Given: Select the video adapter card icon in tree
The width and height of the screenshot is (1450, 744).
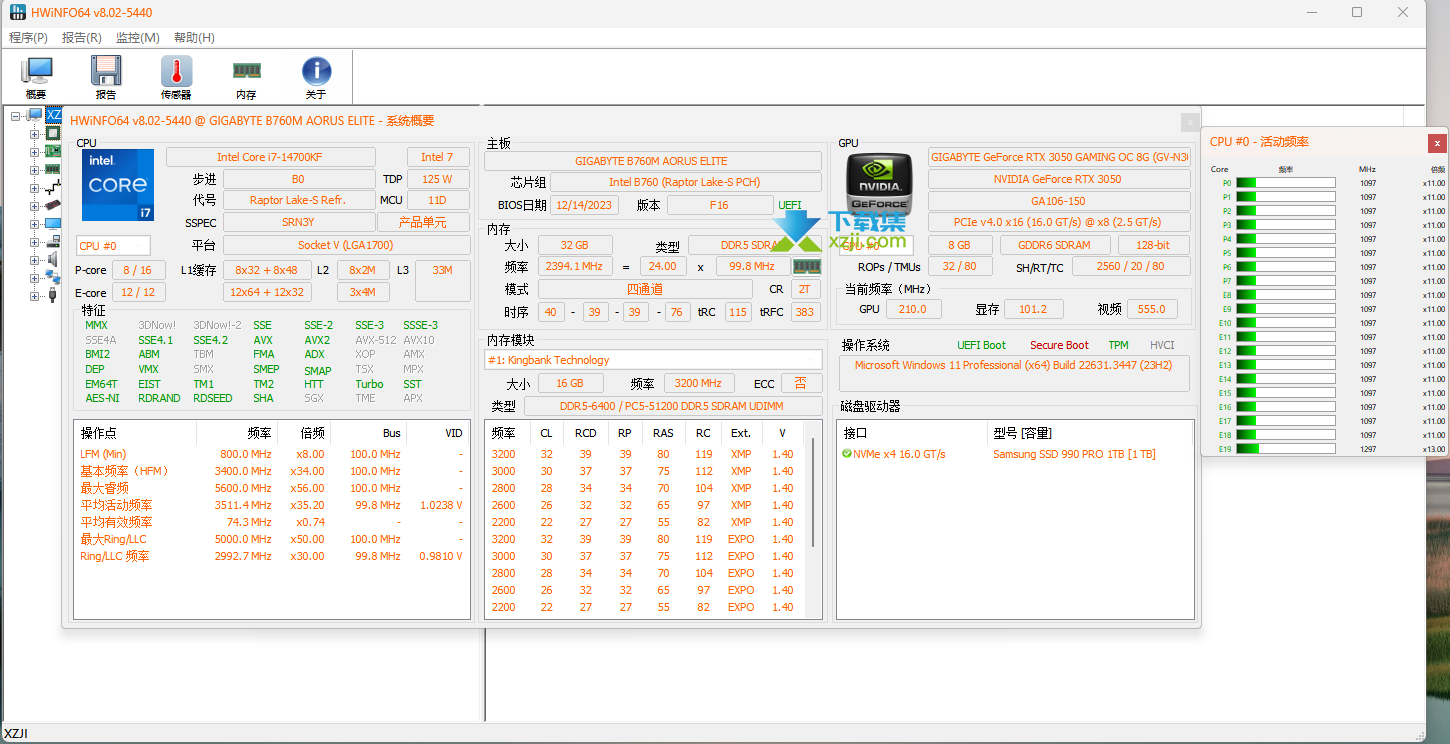Looking at the screenshot, I should pos(53,206).
